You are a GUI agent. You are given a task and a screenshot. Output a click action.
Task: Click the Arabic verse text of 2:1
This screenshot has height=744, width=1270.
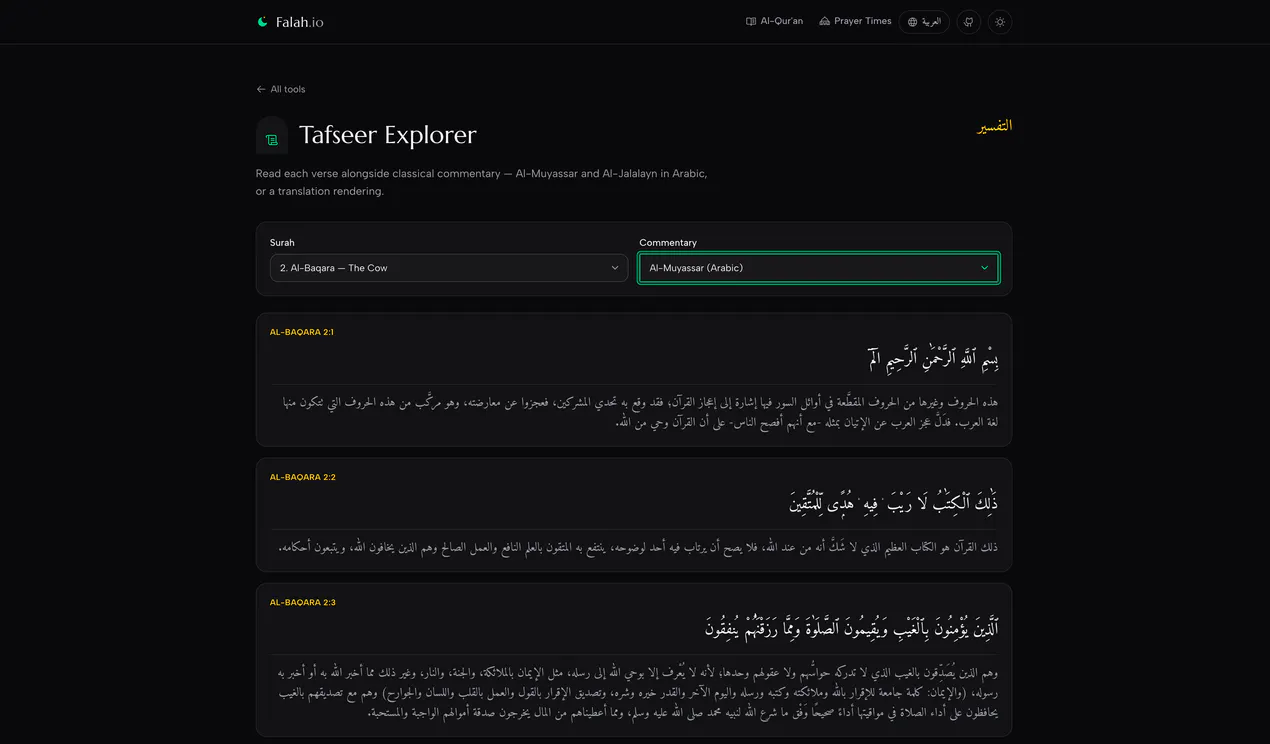933,358
